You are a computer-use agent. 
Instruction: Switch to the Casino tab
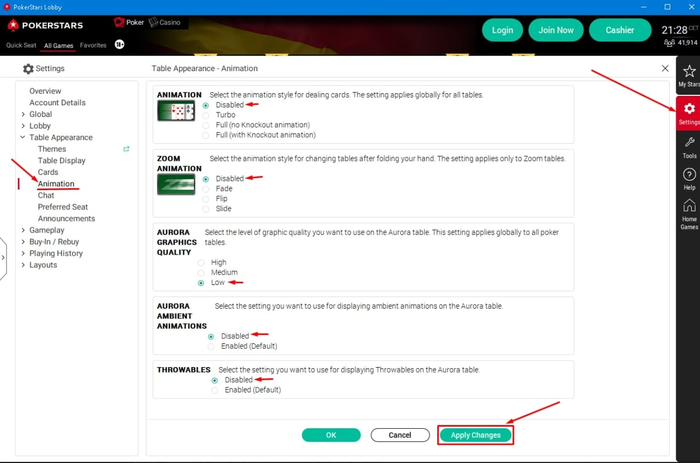[x=165, y=22]
